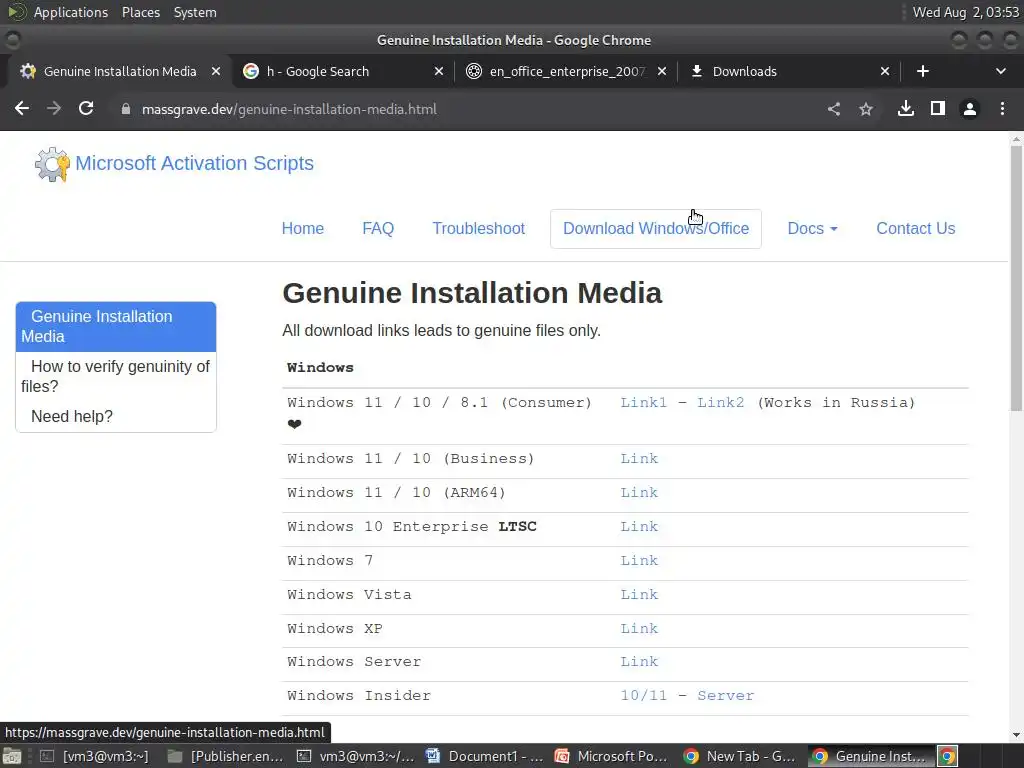Open the Places menu
The image size is (1024, 768).
(141, 12)
